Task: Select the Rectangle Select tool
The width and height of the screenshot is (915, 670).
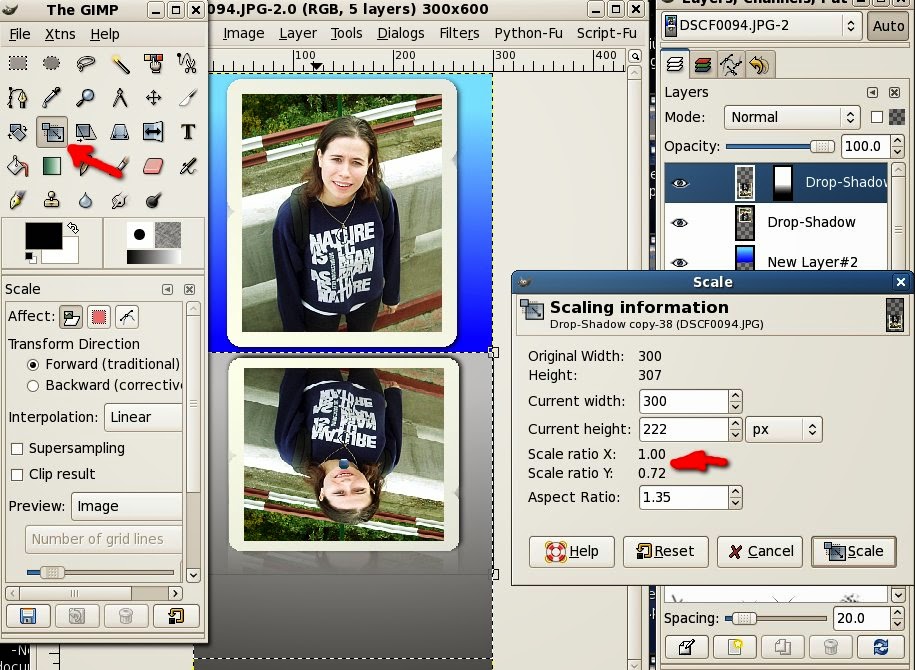Action: coord(18,63)
